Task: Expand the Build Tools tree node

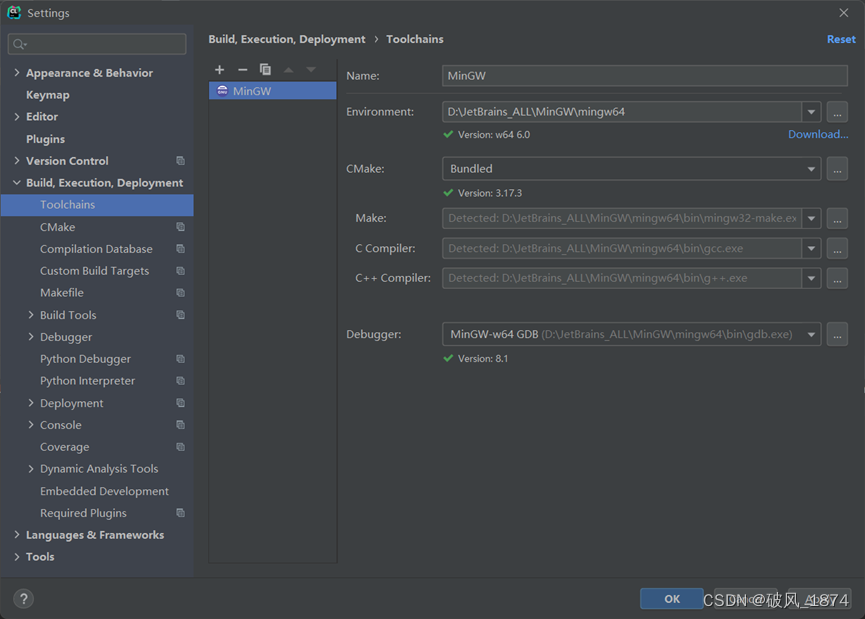Action: click(x=31, y=315)
